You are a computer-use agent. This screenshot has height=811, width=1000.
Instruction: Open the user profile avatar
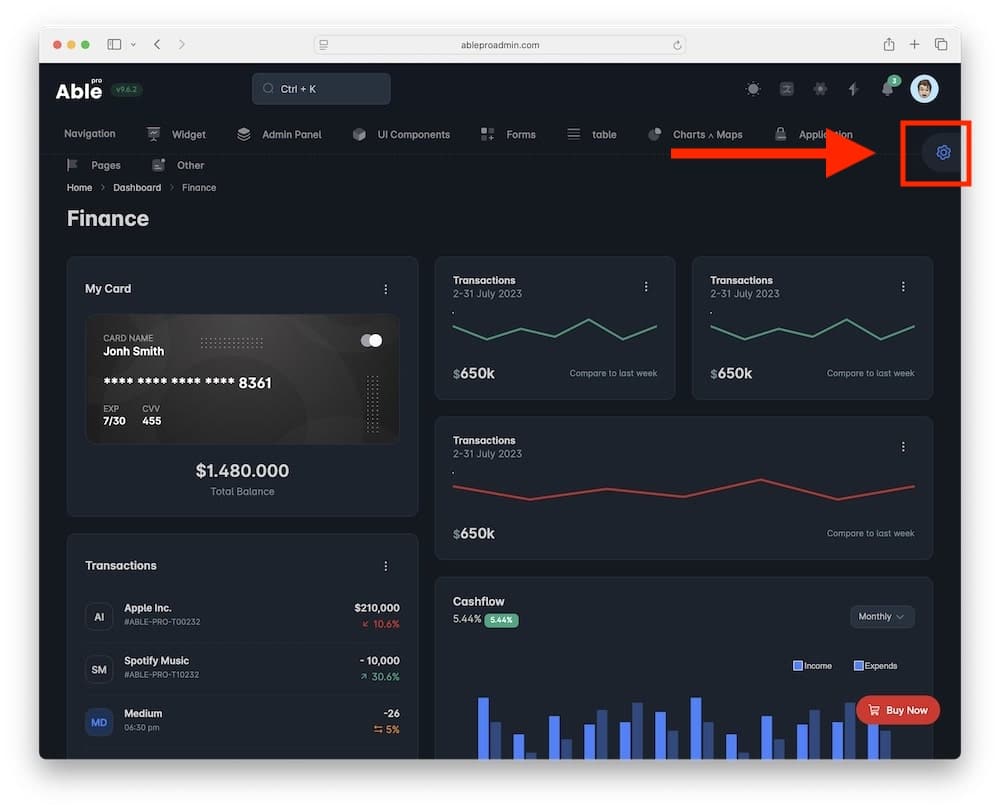[924, 89]
